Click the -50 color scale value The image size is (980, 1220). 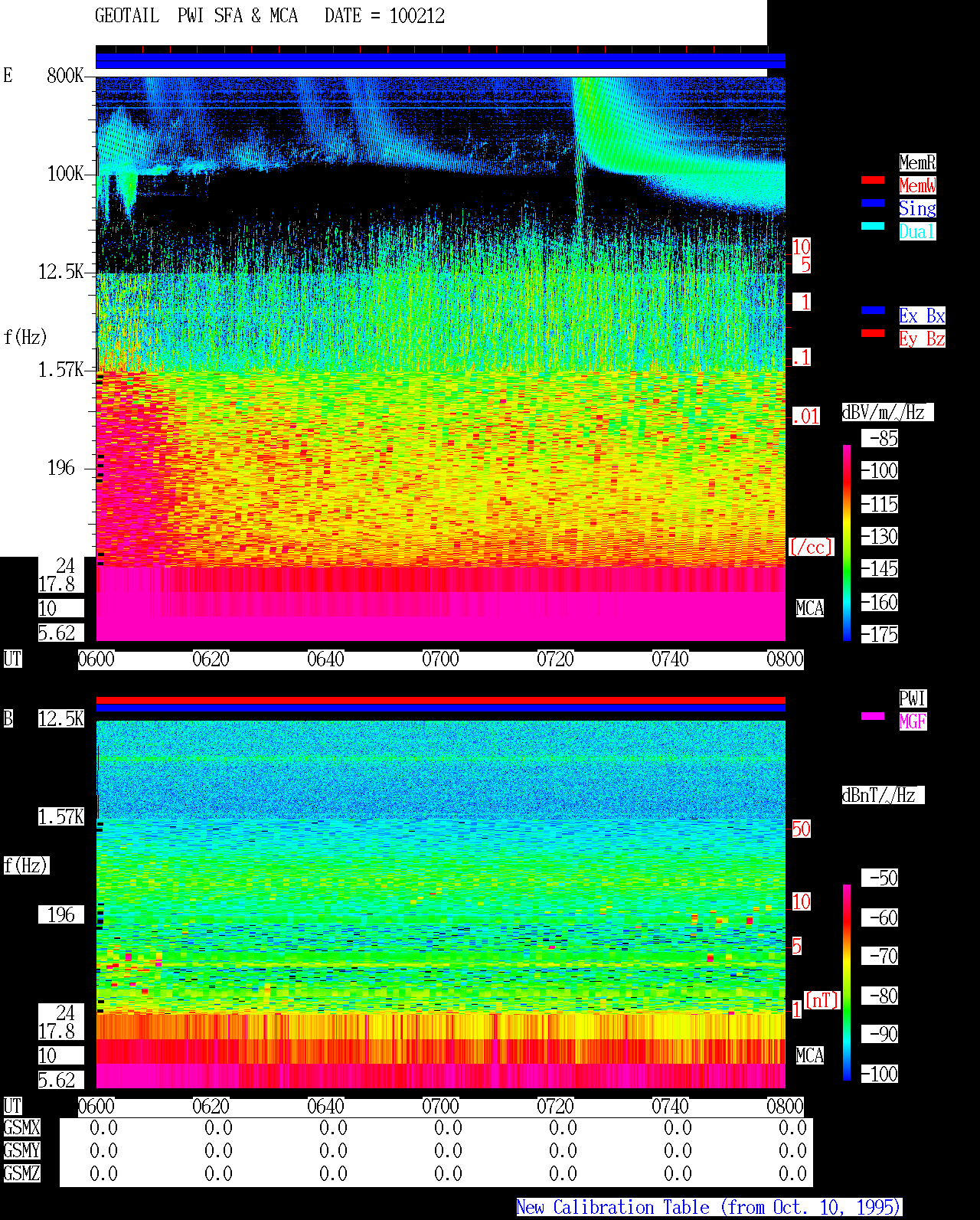coord(880,878)
